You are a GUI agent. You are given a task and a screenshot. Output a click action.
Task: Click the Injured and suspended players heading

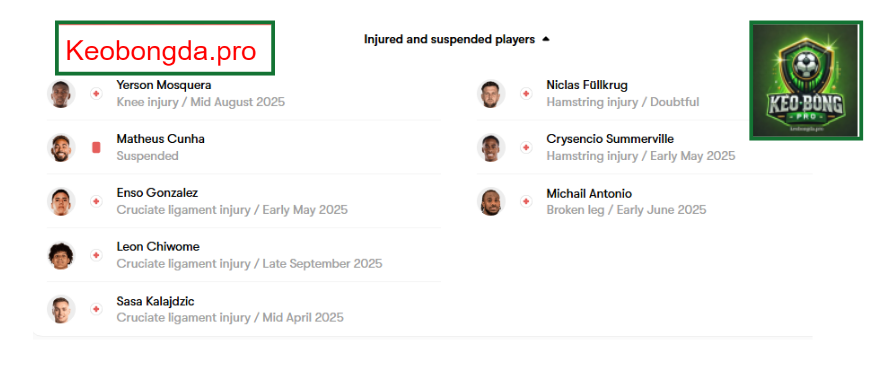click(x=450, y=40)
